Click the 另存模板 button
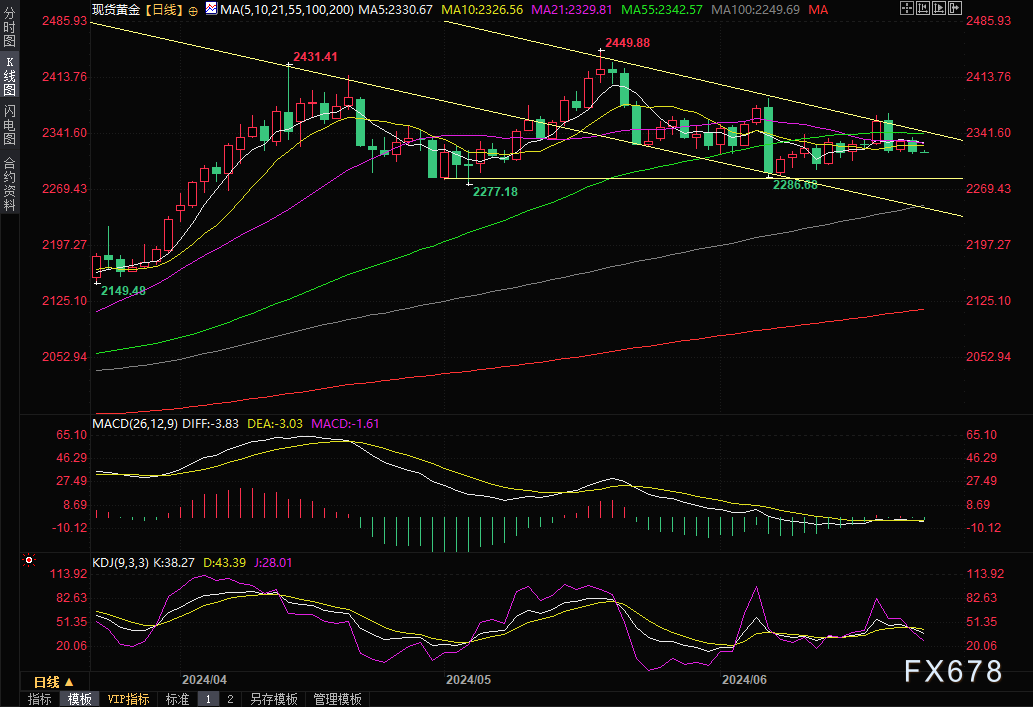Image resolution: width=1033 pixels, height=707 pixels. 273,699
